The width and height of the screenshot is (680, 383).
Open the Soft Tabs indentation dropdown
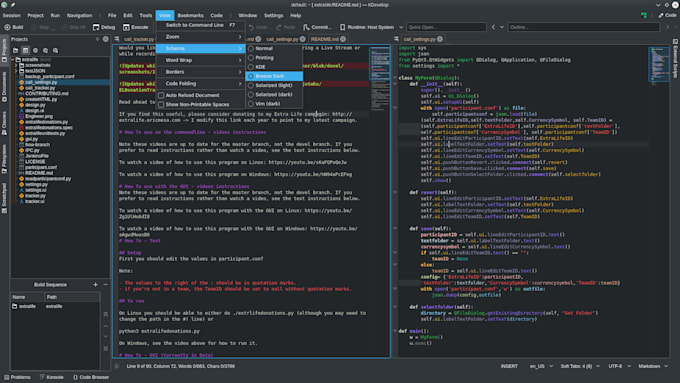(x=580, y=366)
